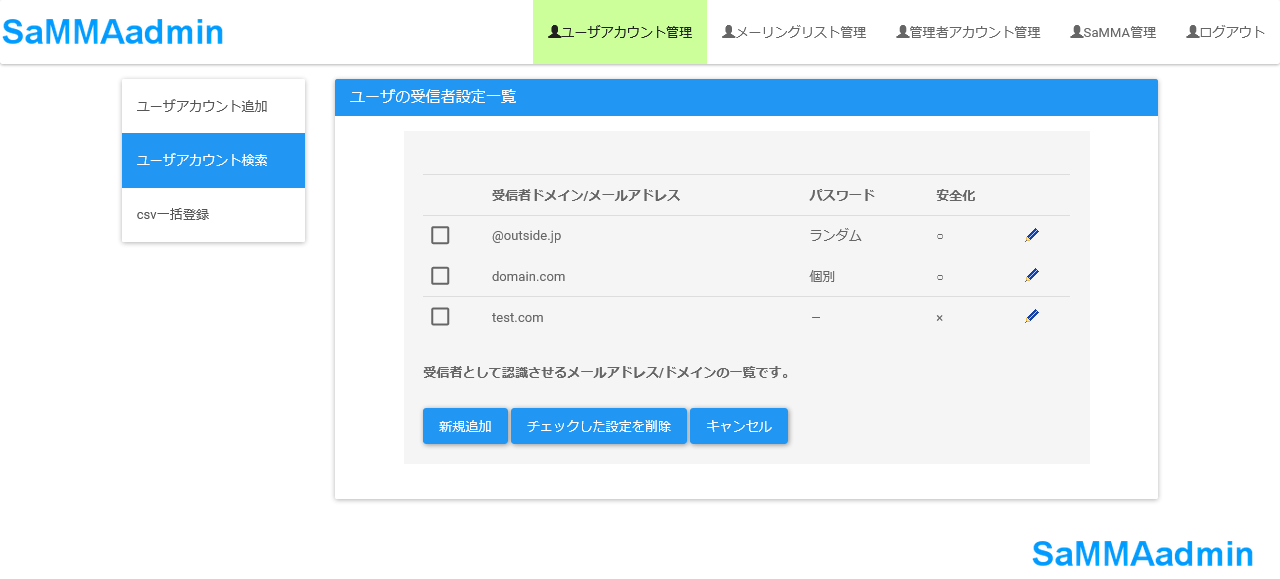Click the pencil edit icon for @outside.jp
The image size is (1280, 579).
(1032, 235)
